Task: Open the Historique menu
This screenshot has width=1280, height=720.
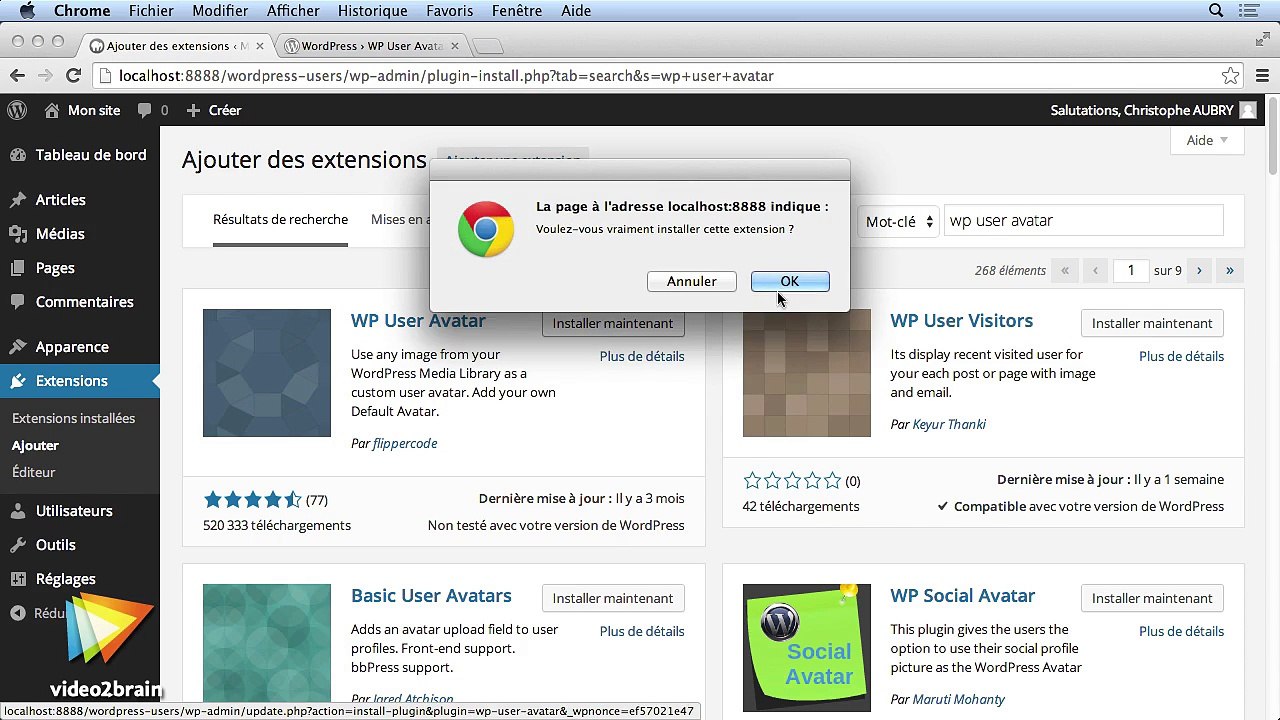Action: (x=372, y=11)
